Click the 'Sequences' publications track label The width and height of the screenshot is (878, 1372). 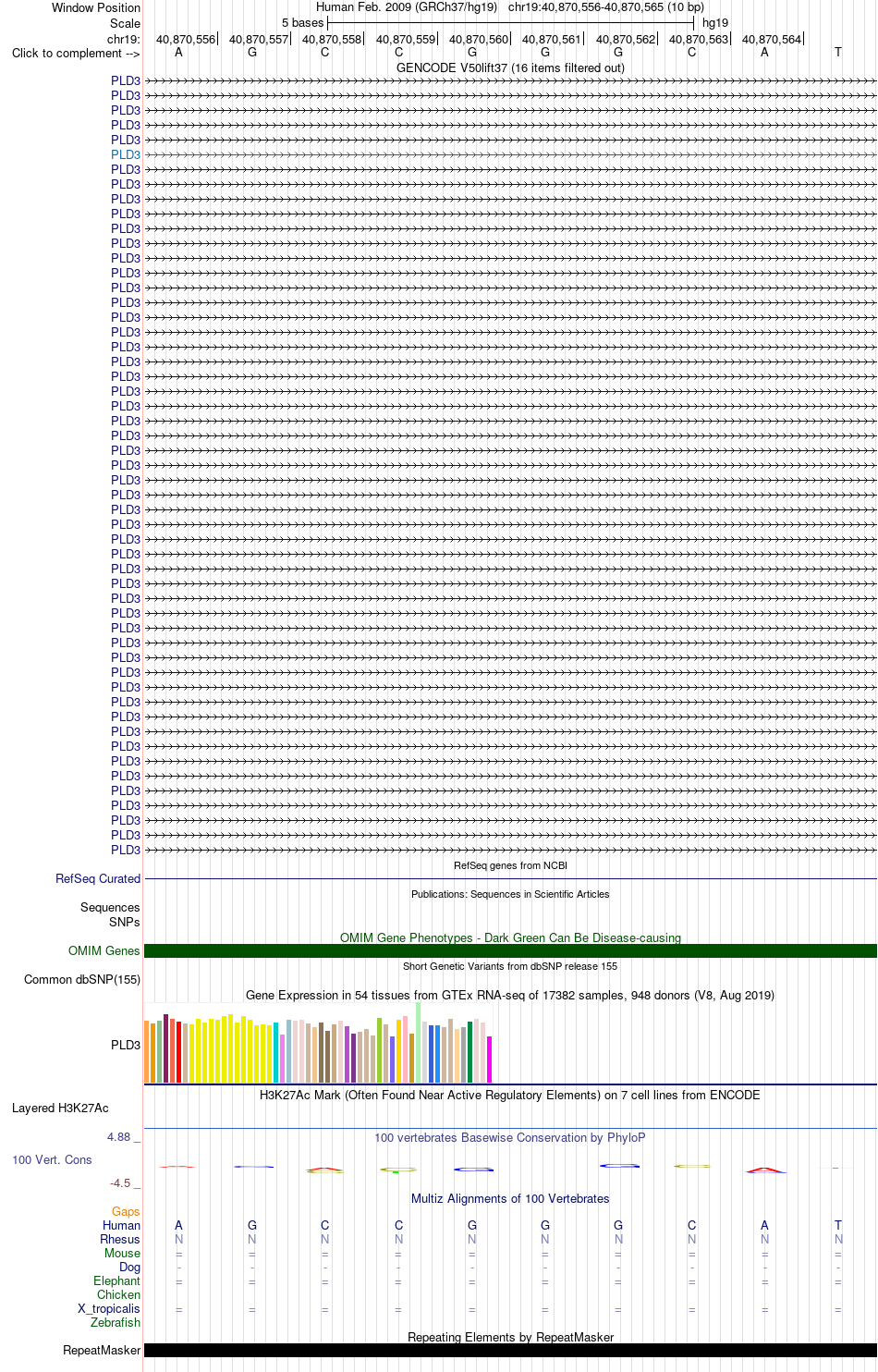click(110, 908)
